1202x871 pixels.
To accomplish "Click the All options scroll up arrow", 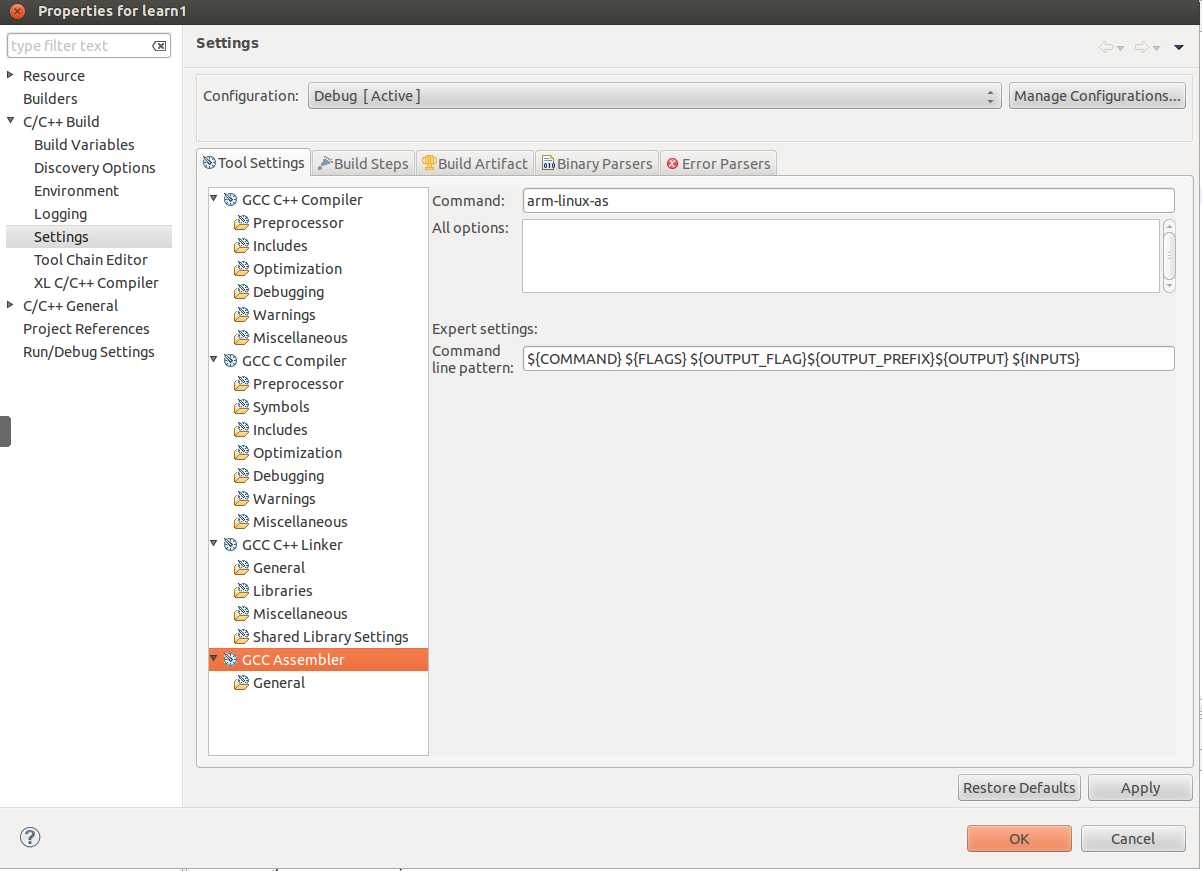I will [1169, 226].
